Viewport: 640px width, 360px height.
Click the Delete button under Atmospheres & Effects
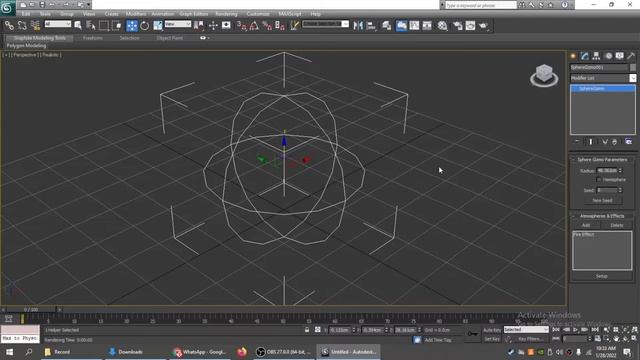[x=617, y=225]
